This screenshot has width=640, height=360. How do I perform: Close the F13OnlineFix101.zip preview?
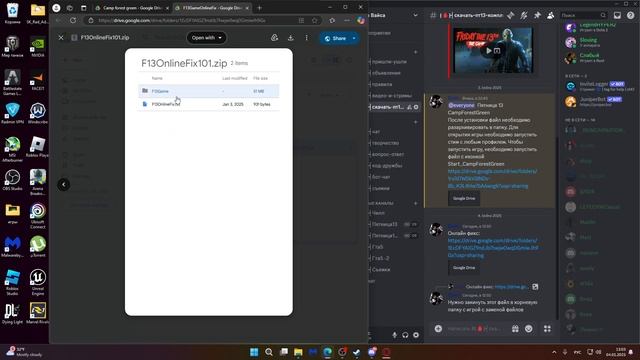[61, 38]
